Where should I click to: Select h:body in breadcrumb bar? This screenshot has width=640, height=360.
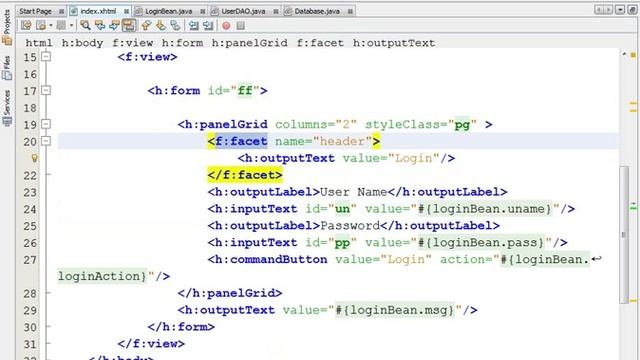82,43
